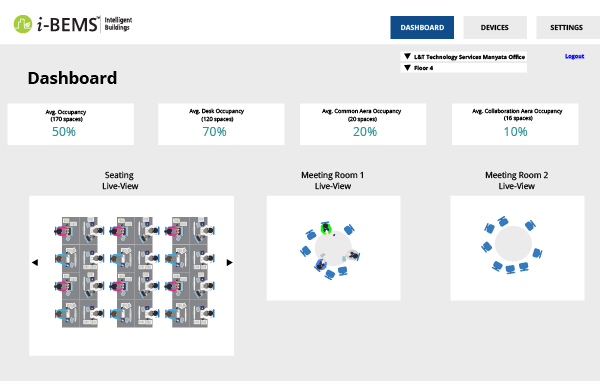Click the grey-haired occupant in Meeting Room 1

353,255
